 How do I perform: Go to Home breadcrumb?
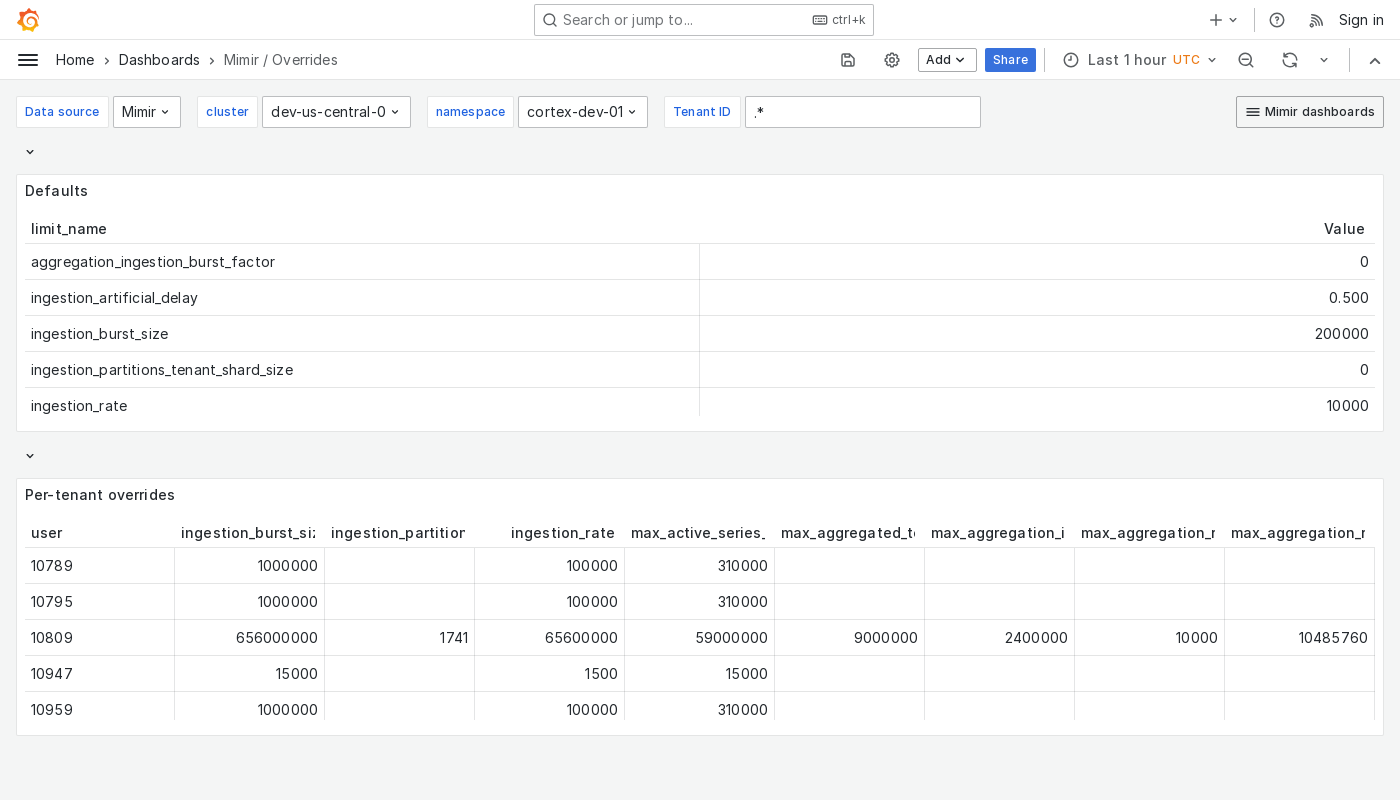pos(75,60)
